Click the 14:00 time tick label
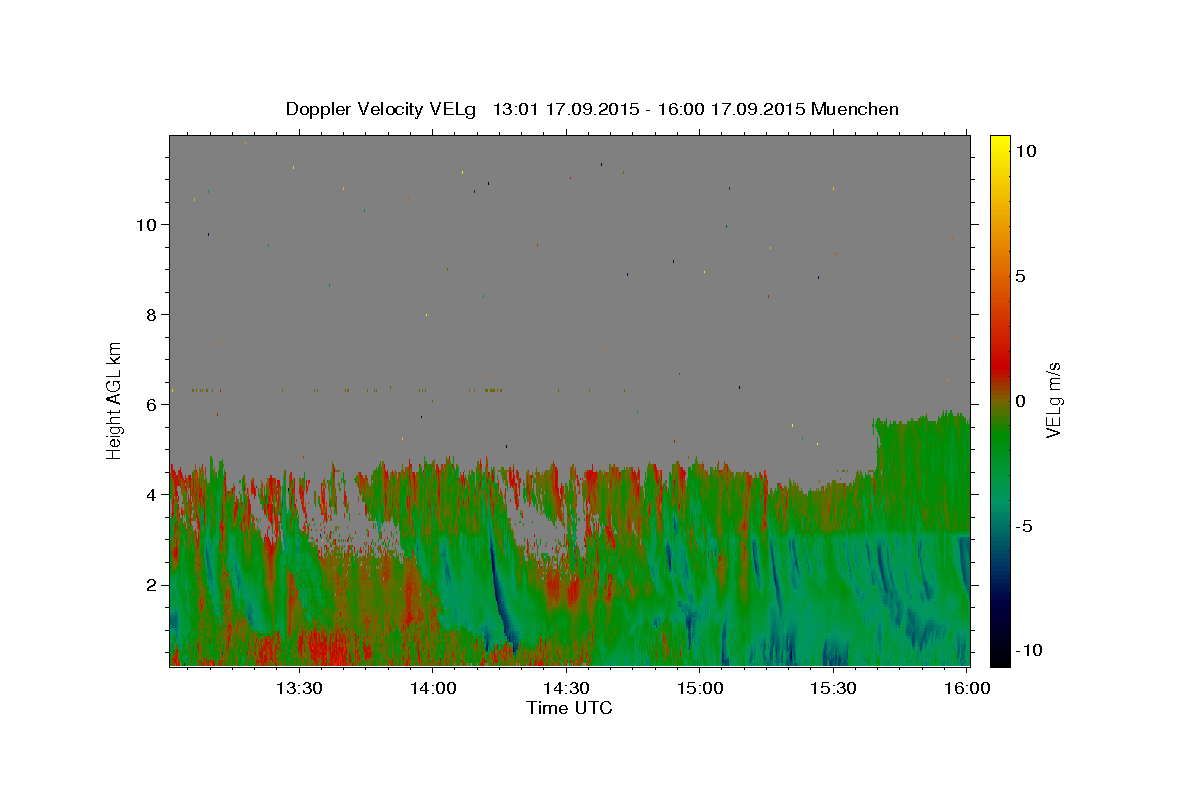The width and height of the screenshot is (1200, 800). point(433,688)
